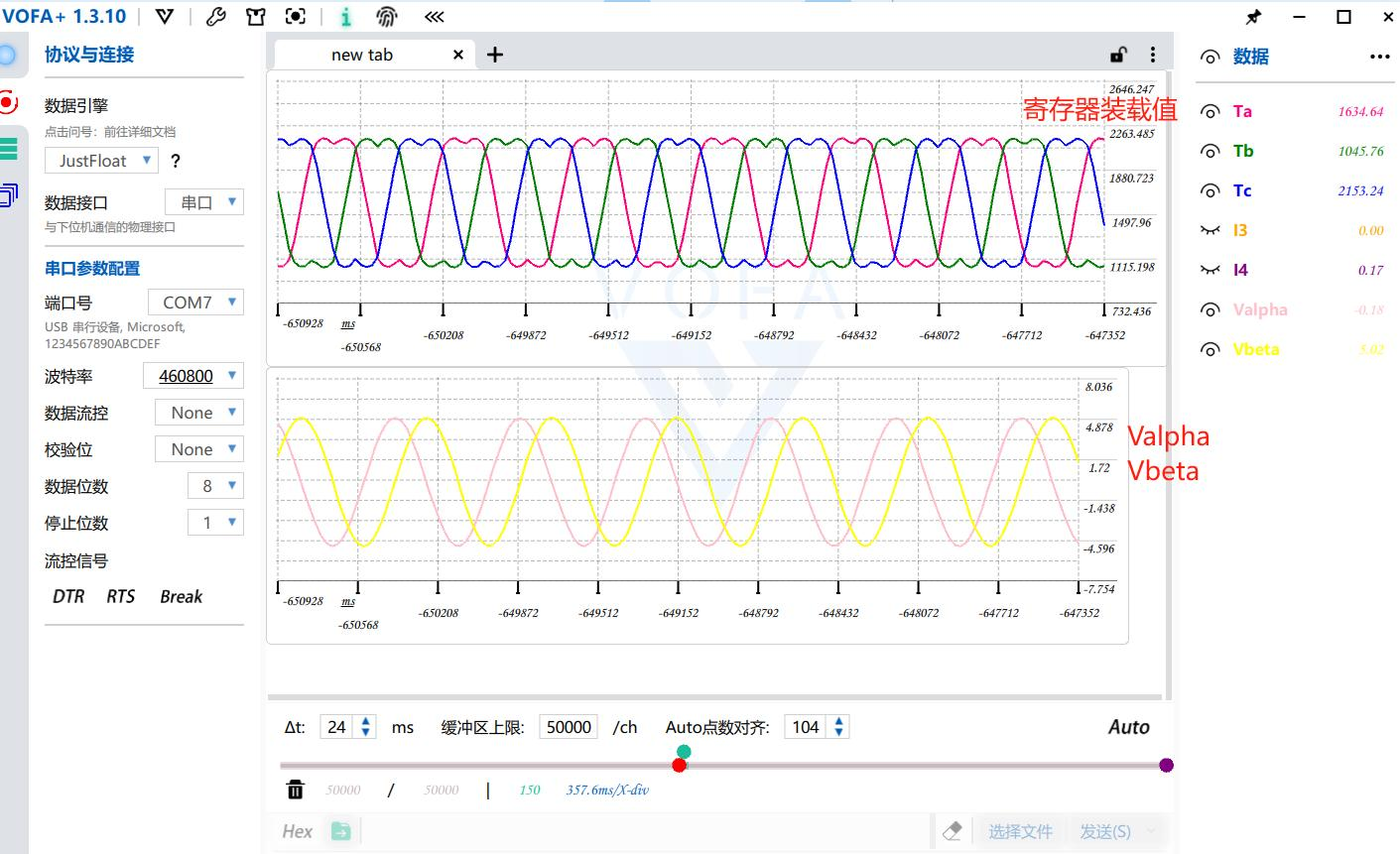Image resolution: width=1400 pixels, height=854 pixels.
Task: Toggle the tab lock padlock icon
Action: click(1118, 55)
